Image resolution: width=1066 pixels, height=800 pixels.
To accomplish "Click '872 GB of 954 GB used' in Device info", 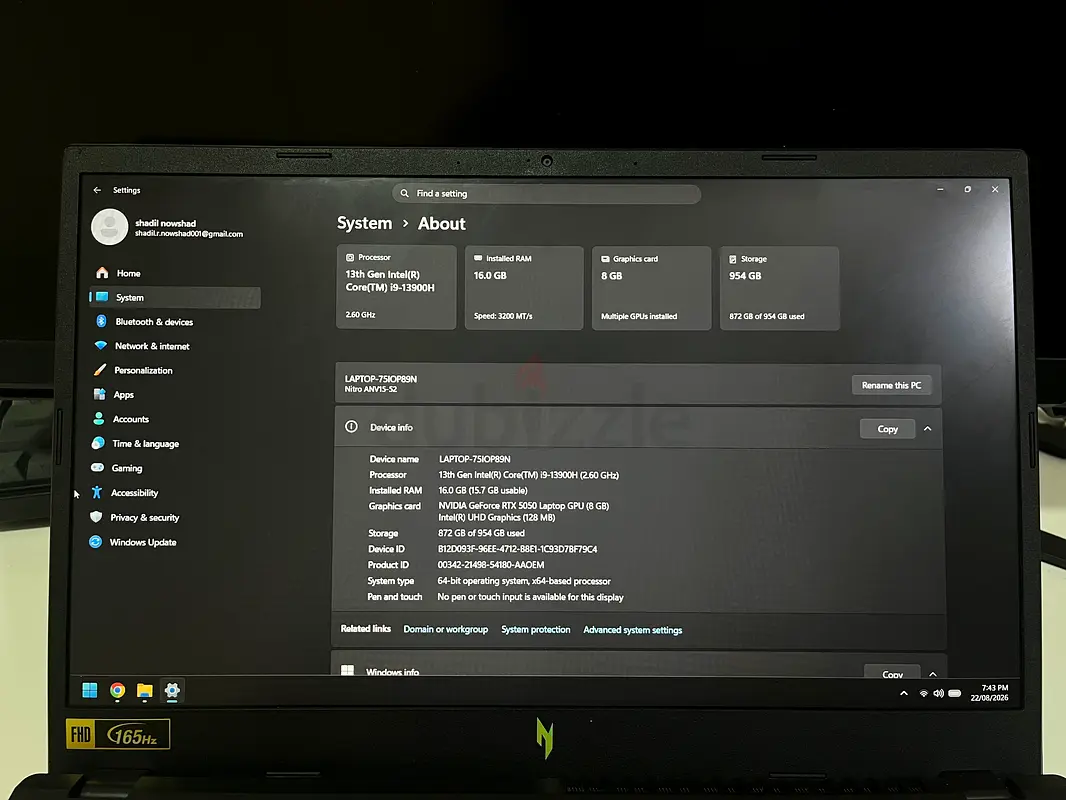I will click(x=481, y=533).
